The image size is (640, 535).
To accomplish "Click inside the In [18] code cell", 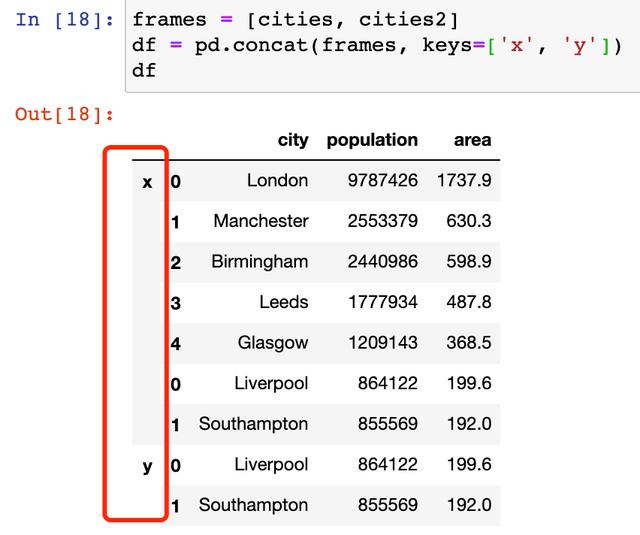I will [x=382, y=46].
